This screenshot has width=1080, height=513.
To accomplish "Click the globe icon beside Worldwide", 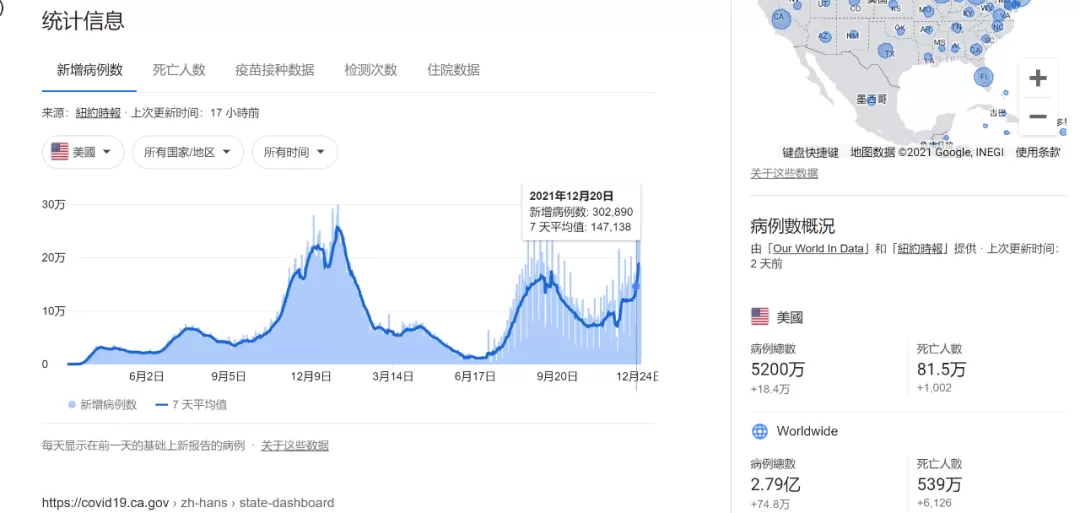I will 760,432.
